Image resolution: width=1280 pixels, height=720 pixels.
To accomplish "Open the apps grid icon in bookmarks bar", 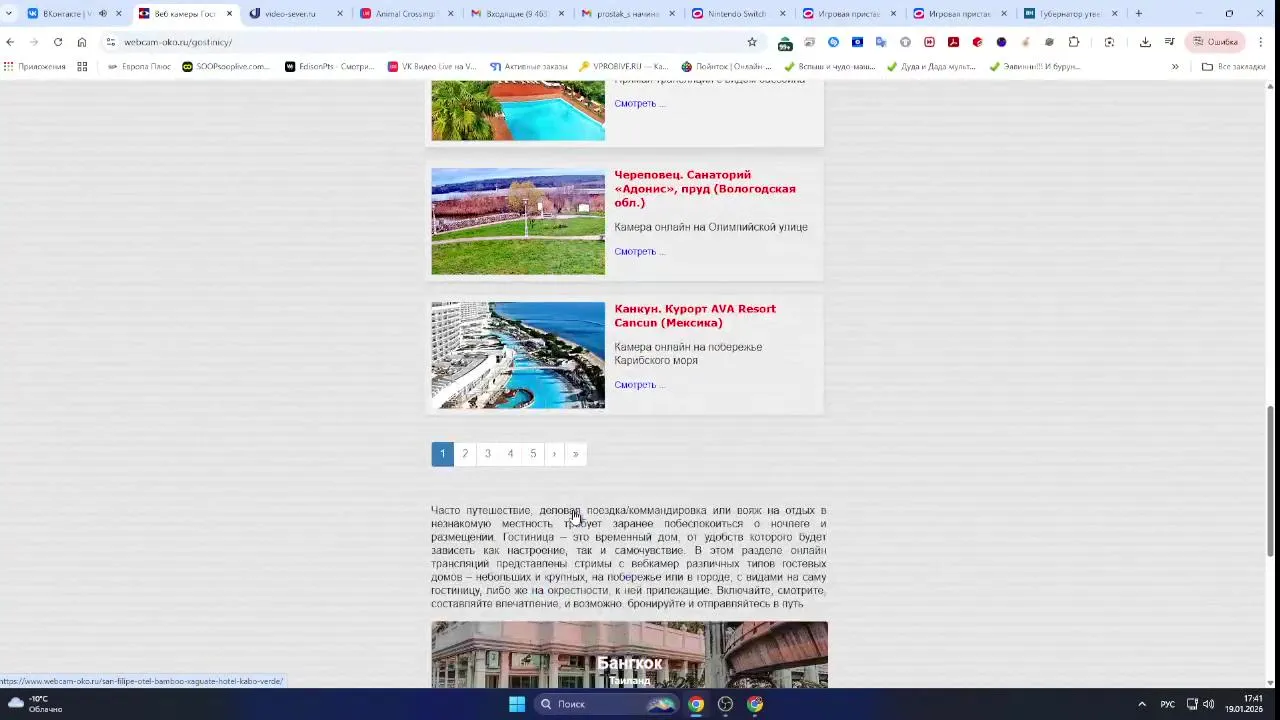I will [82, 67].
